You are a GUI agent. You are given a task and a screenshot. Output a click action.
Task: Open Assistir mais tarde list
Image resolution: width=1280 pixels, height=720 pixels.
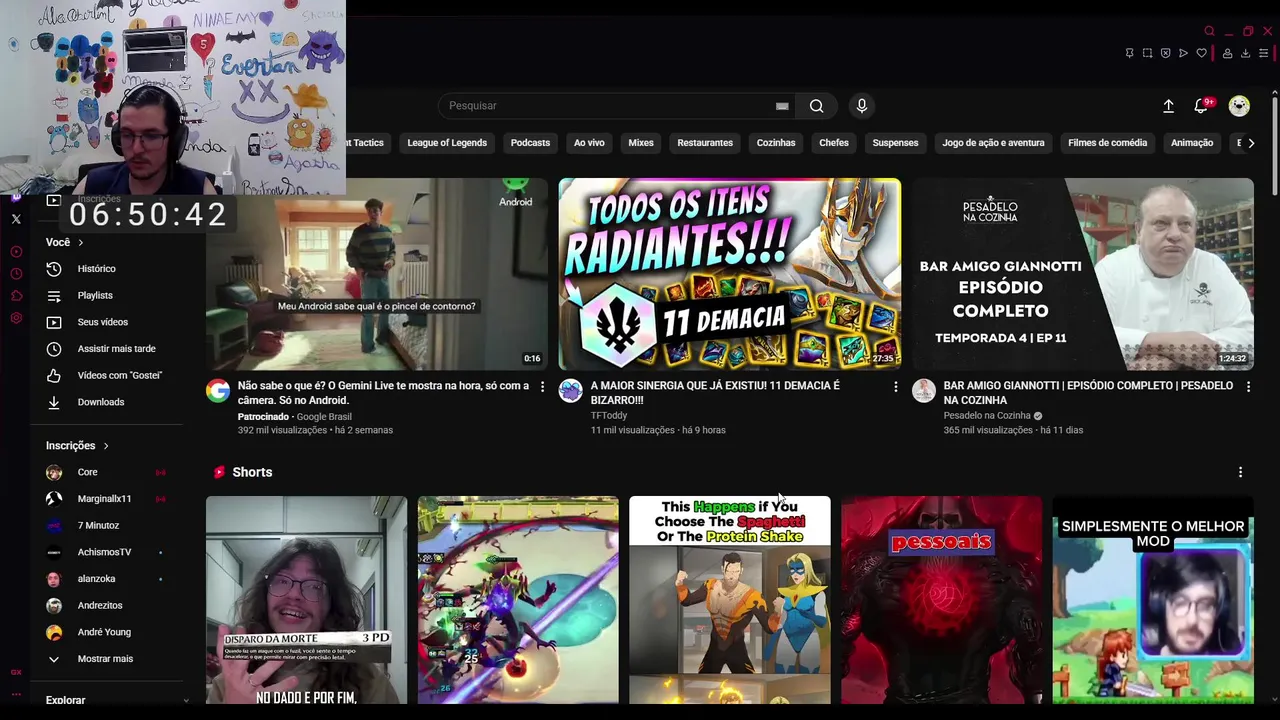110,349
